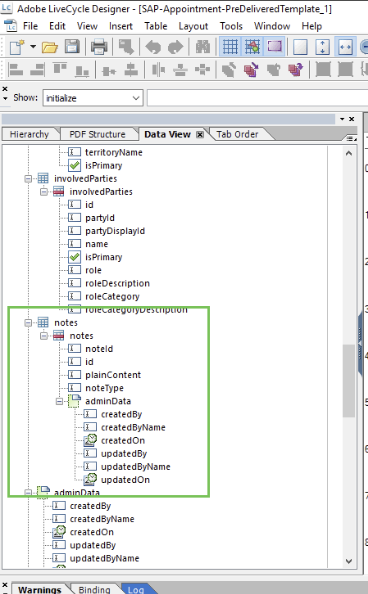Click the Data View scroll up arrow
368x594 pixels.
349,153
